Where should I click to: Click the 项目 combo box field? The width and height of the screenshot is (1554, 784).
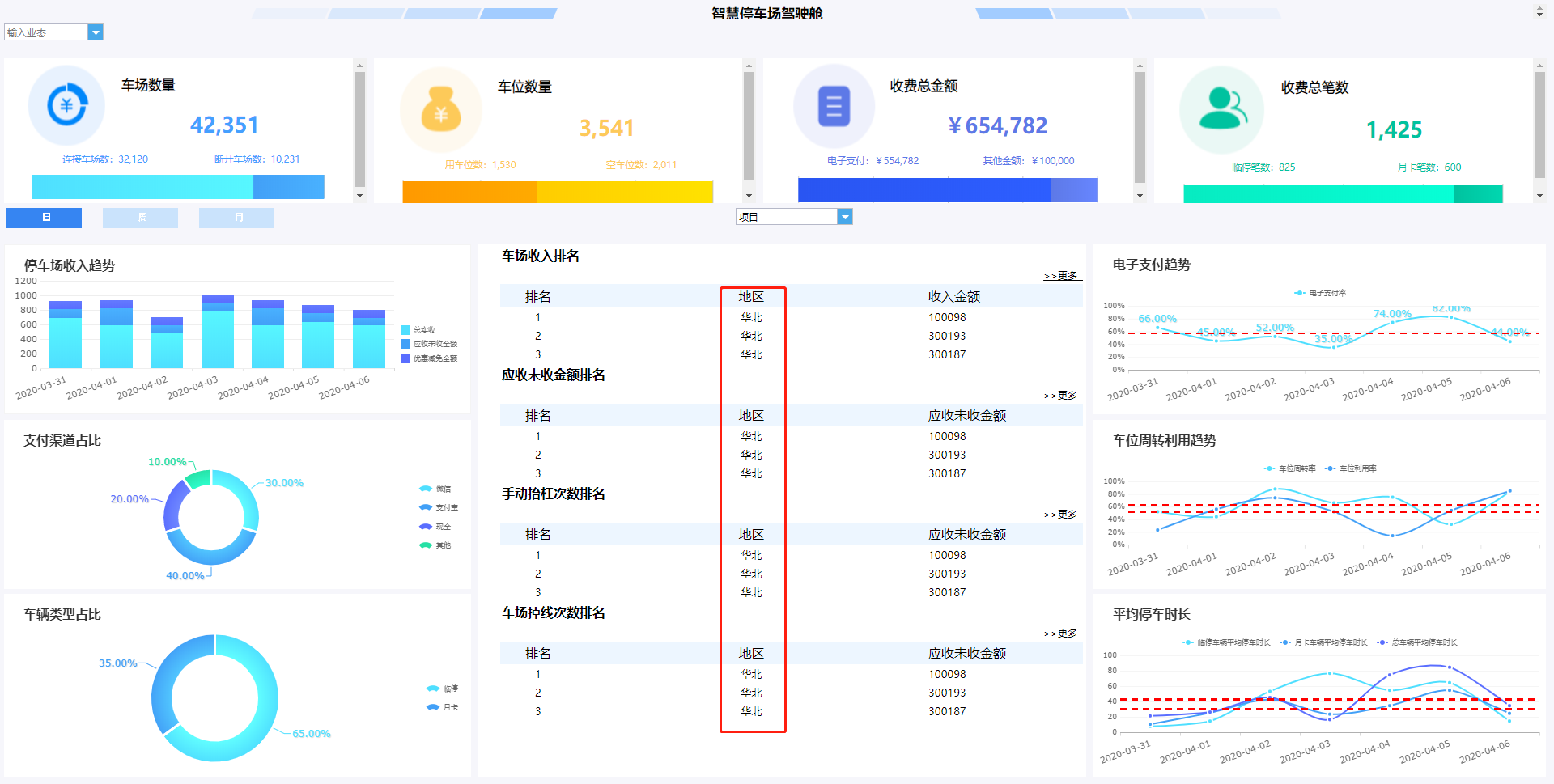click(x=787, y=217)
